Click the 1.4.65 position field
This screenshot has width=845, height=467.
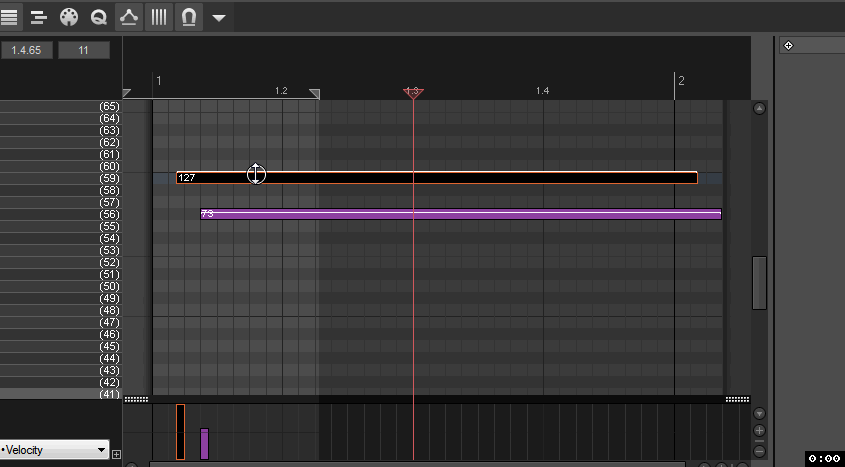(27, 50)
